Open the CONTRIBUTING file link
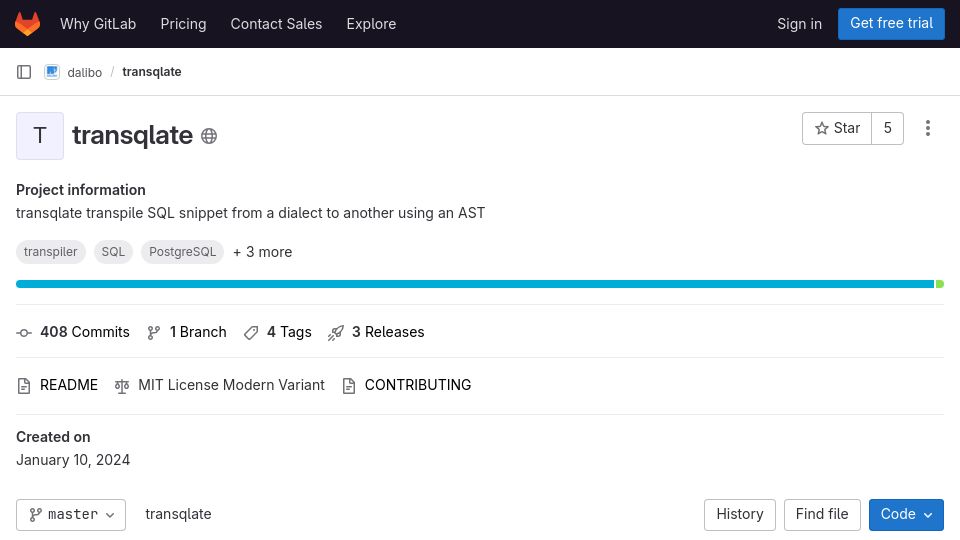This screenshot has width=960, height=540. point(418,385)
